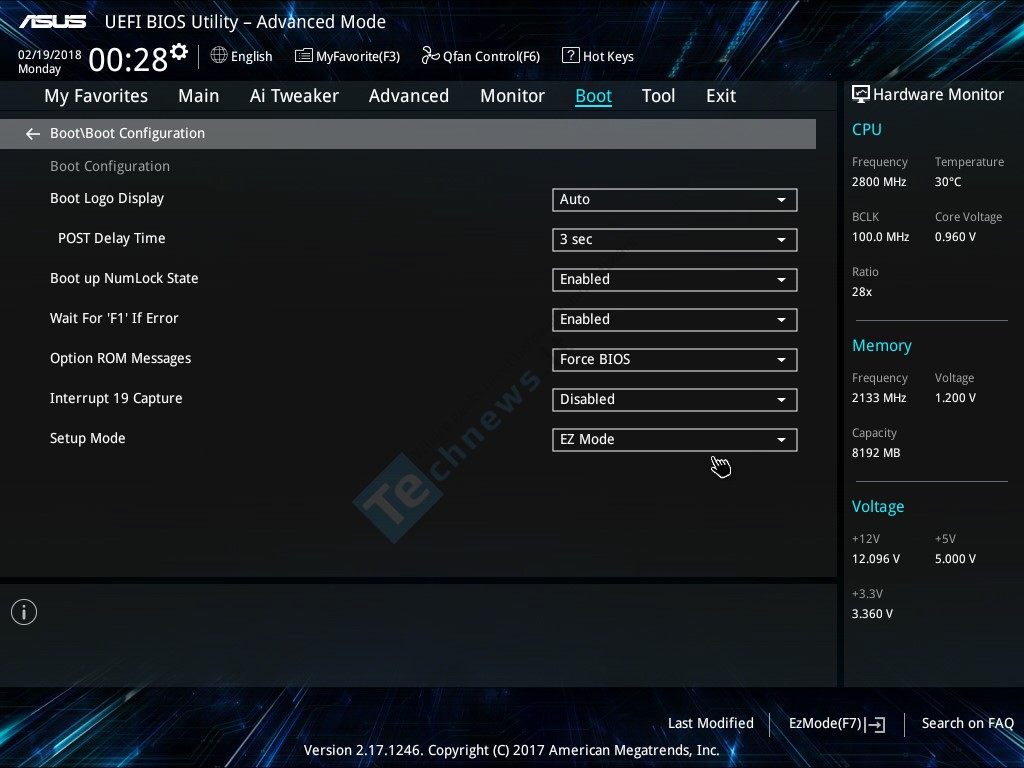This screenshot has height=768, width=1024.
Task: Switch to the Main tab
Action: [x=199, y=96]
